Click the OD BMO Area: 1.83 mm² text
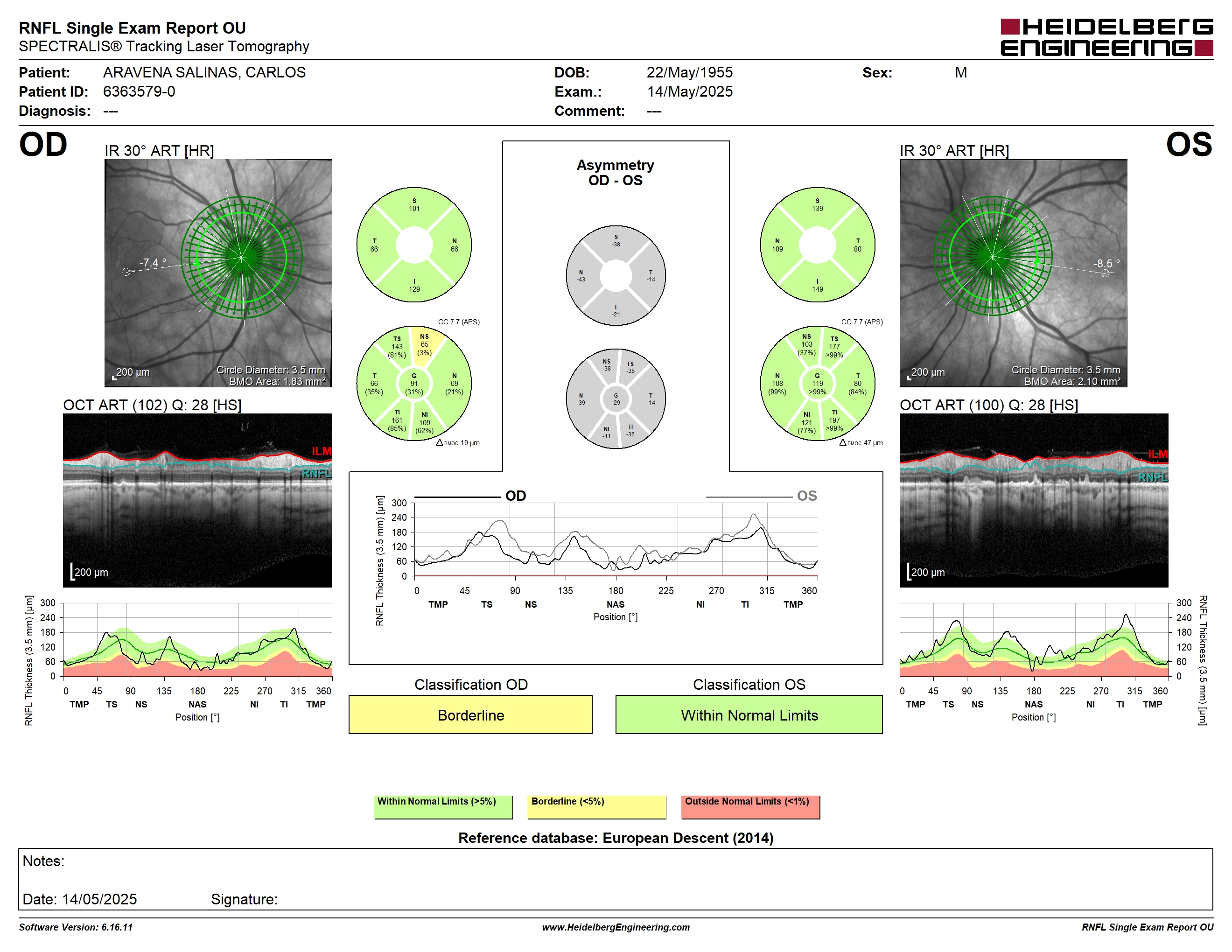The height and width of the screenshot is (952, 1232). point(277,381)
